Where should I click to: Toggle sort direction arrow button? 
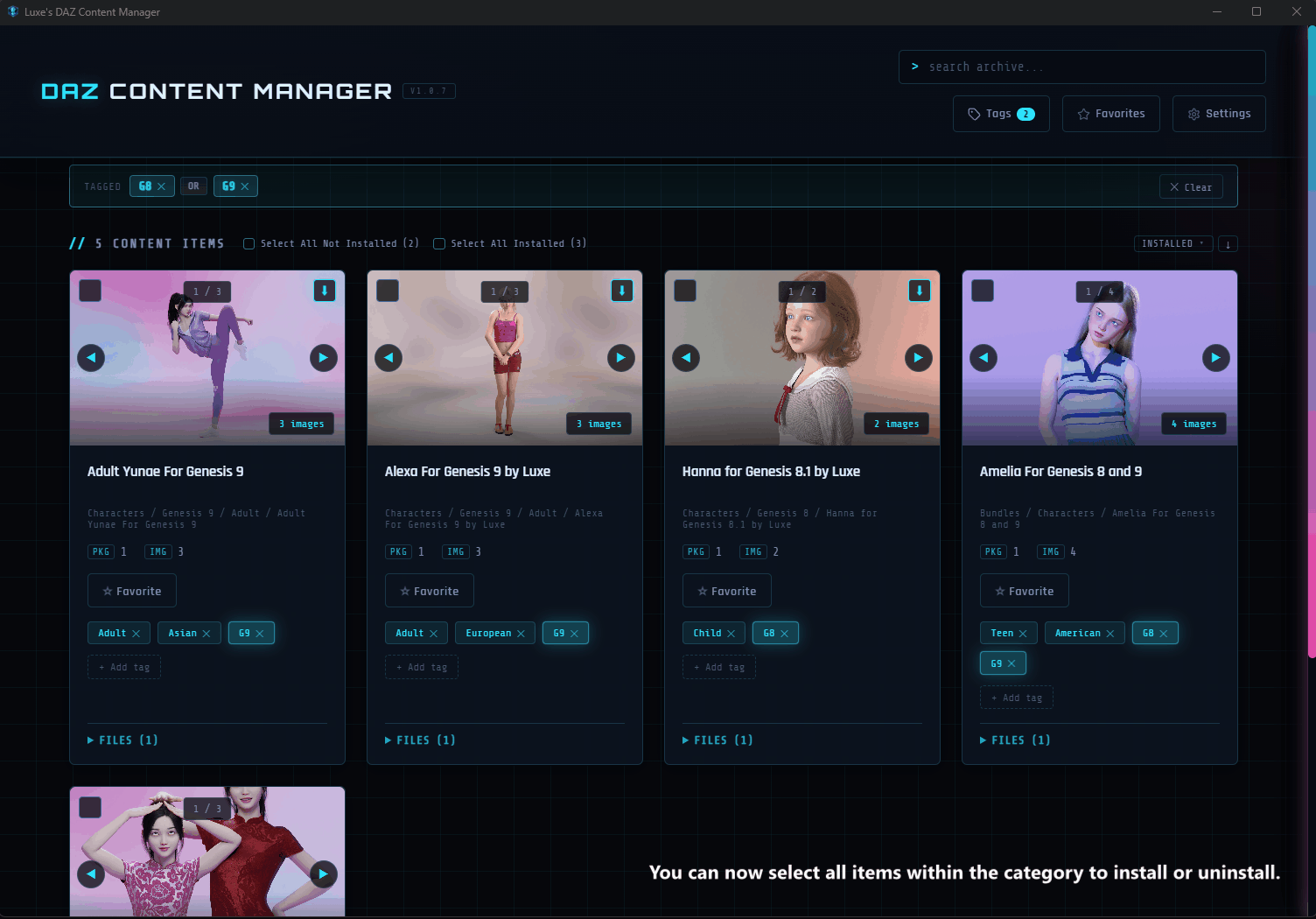[1228, 244]
